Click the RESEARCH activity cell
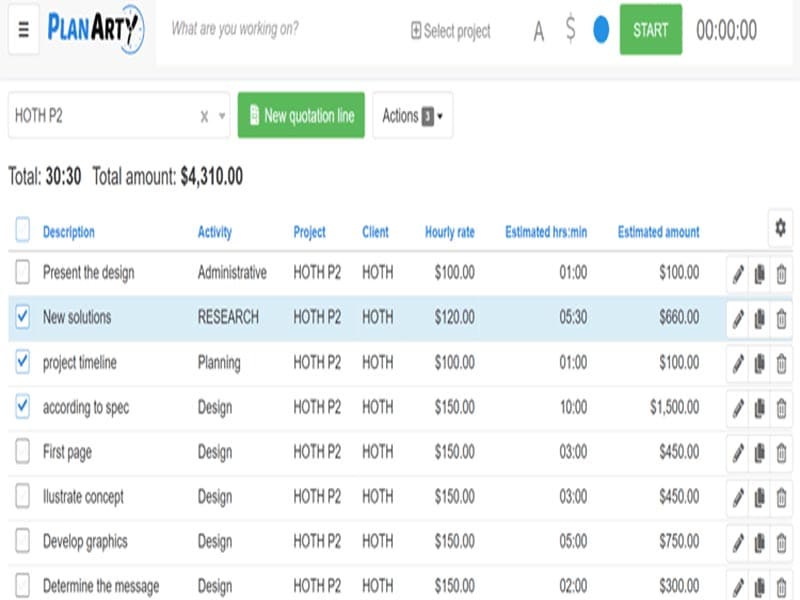This screenshot has height=600, width=800. (229, 317)
